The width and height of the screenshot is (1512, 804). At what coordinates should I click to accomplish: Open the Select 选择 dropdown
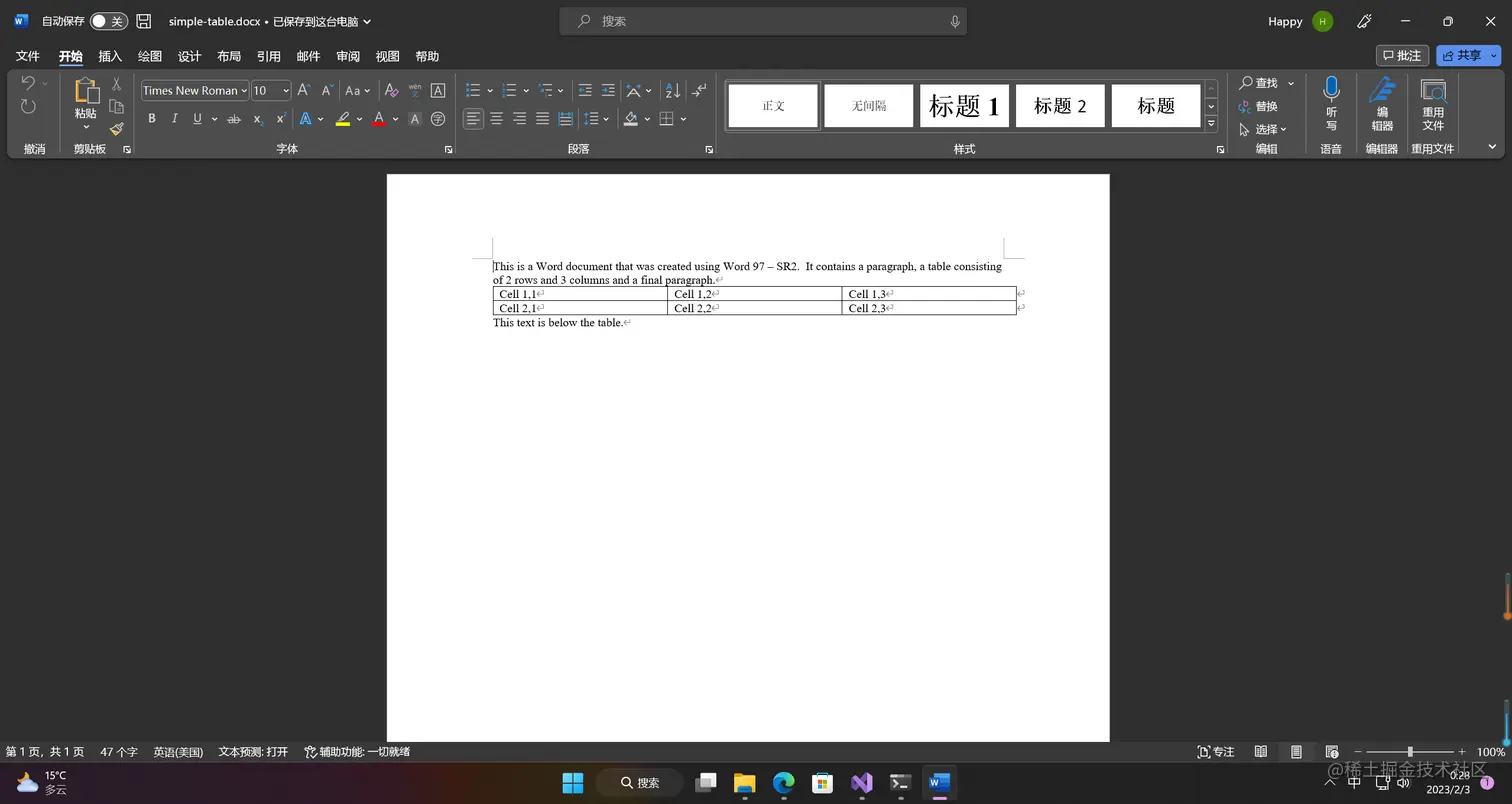click(x=1263, y=129)
